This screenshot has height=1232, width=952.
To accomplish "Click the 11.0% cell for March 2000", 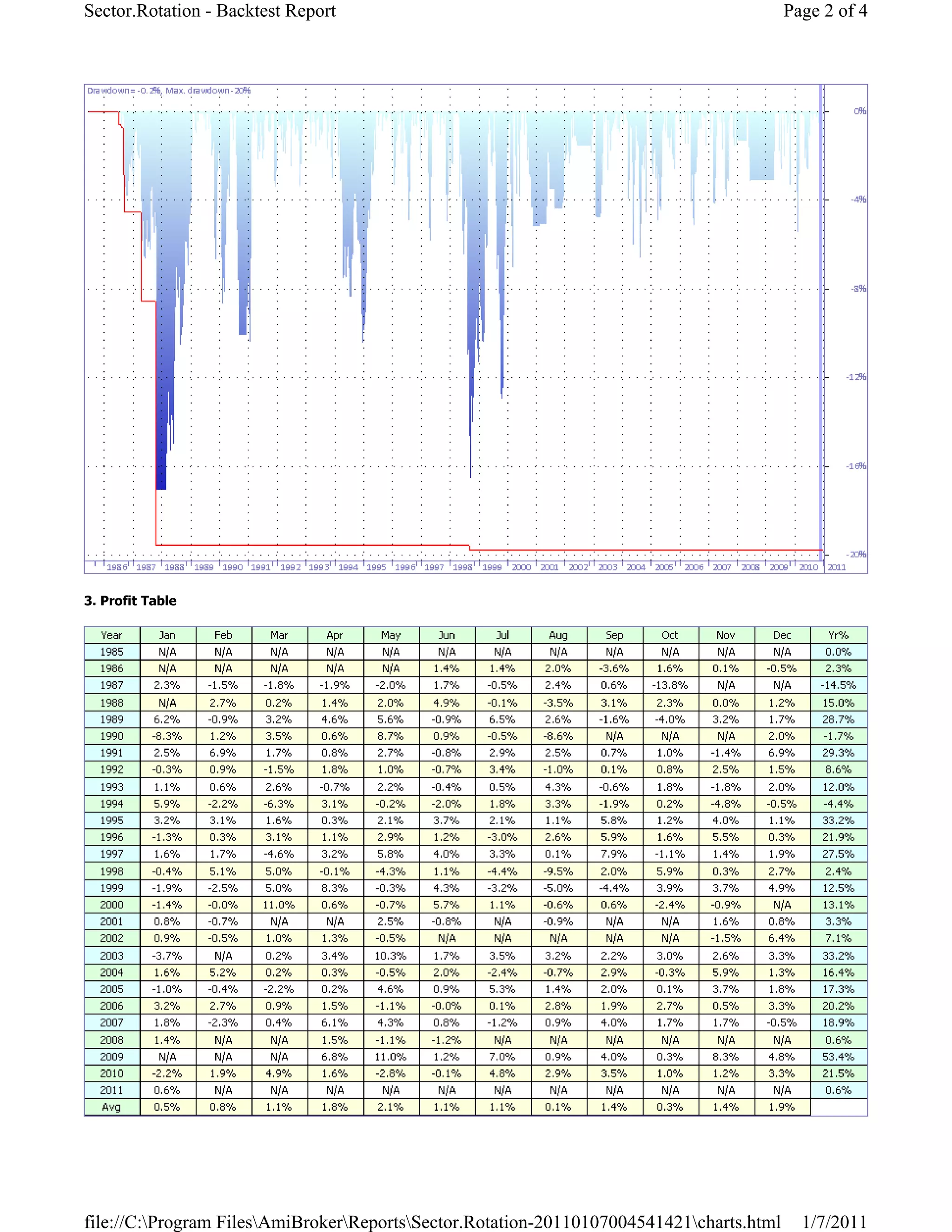I will pyautogui.click(x=279, y=905).
